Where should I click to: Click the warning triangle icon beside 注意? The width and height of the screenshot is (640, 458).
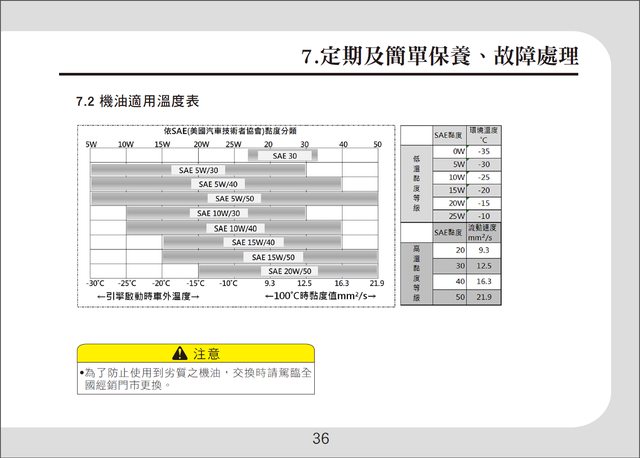click(x=181, y=353)
